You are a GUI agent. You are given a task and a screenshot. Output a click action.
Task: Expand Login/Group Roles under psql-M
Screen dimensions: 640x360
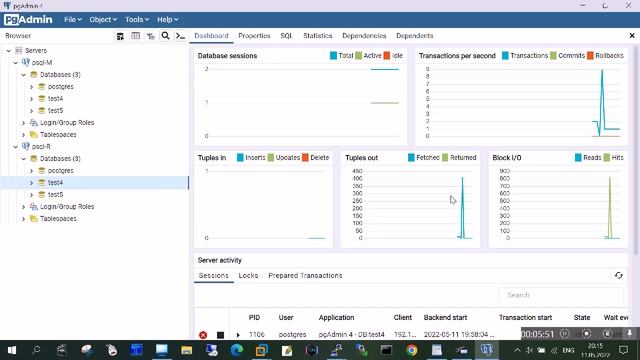click(24, 123)
